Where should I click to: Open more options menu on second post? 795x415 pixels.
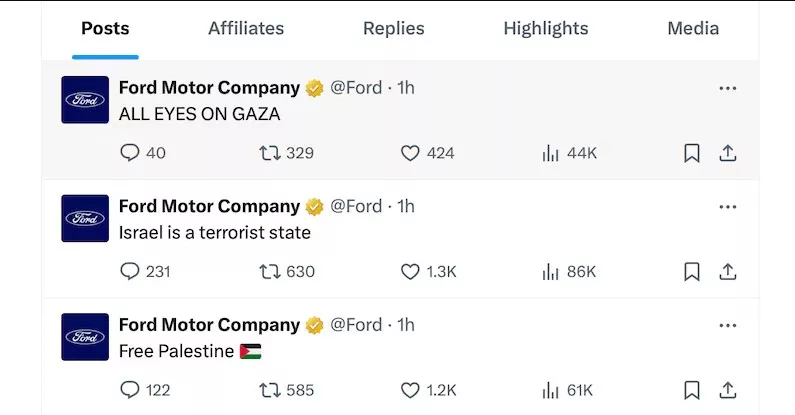tap(728, 206)
